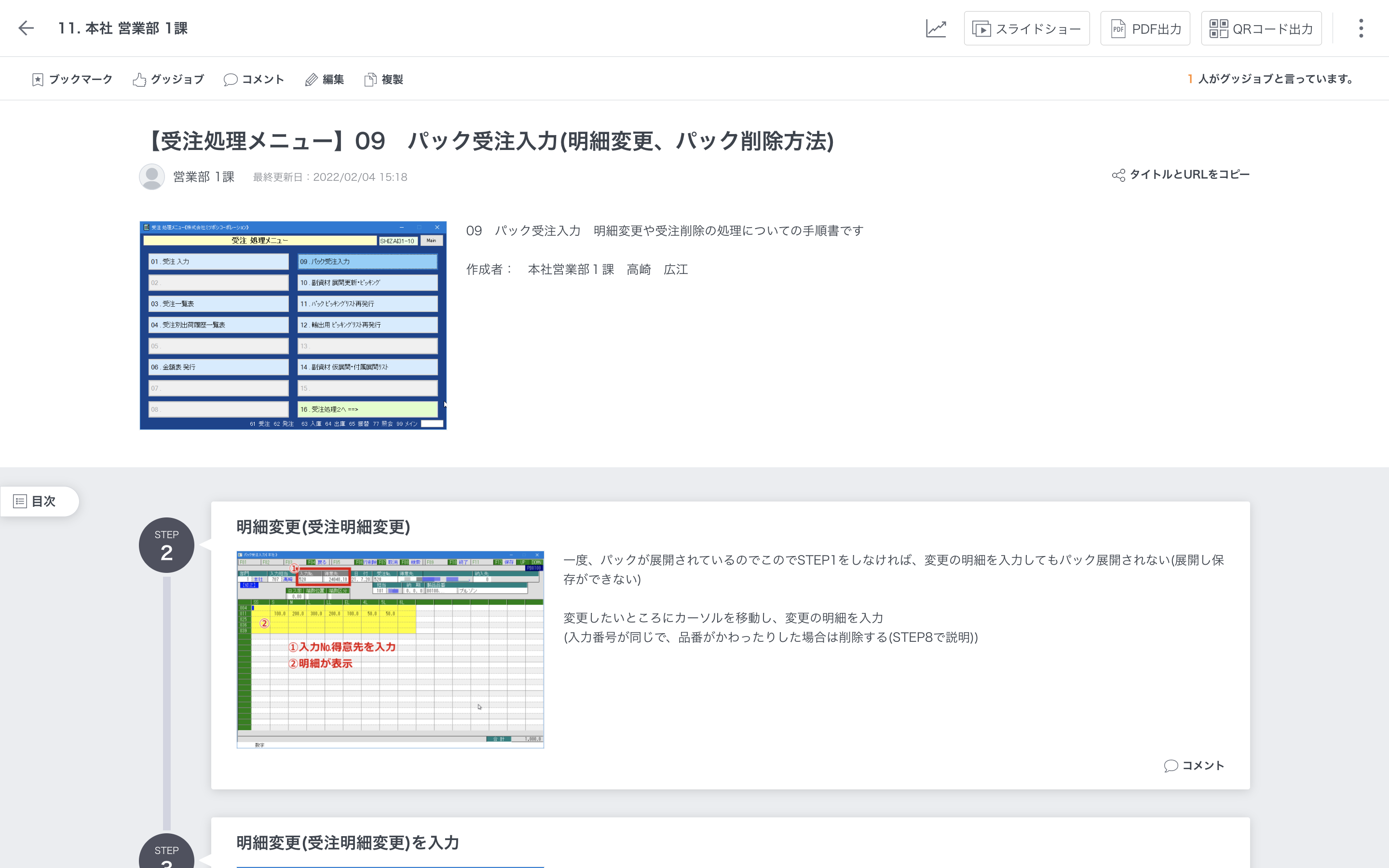Enlarge the STEP 2 screenshot image

[390, 649]
